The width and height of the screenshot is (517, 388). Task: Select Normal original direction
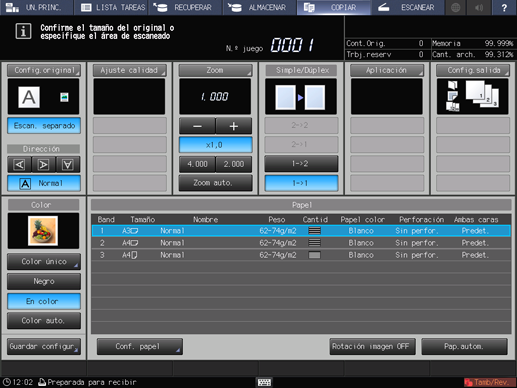44,183
